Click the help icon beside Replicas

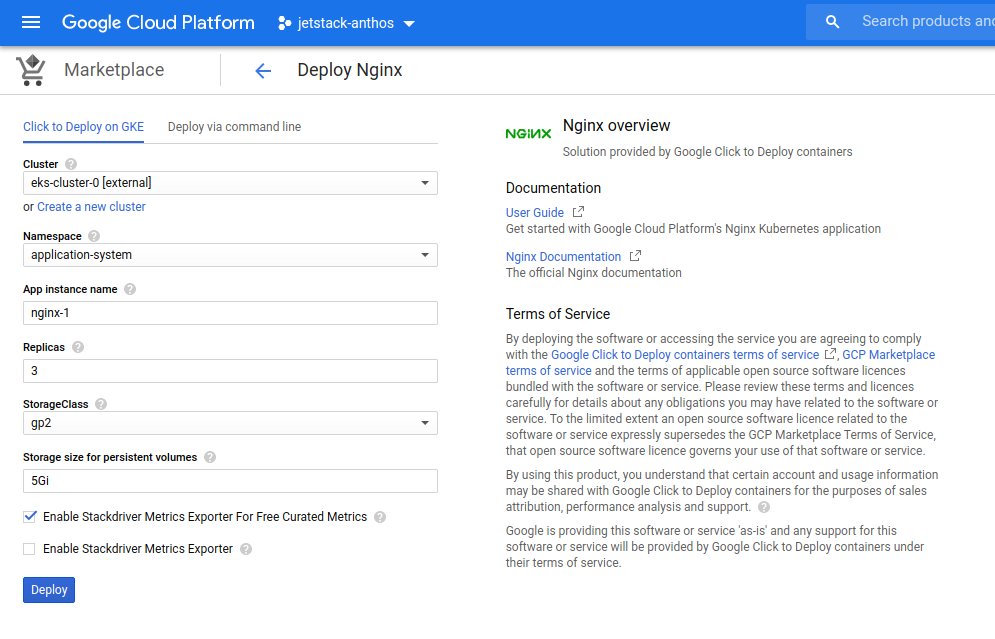point(80,347)
